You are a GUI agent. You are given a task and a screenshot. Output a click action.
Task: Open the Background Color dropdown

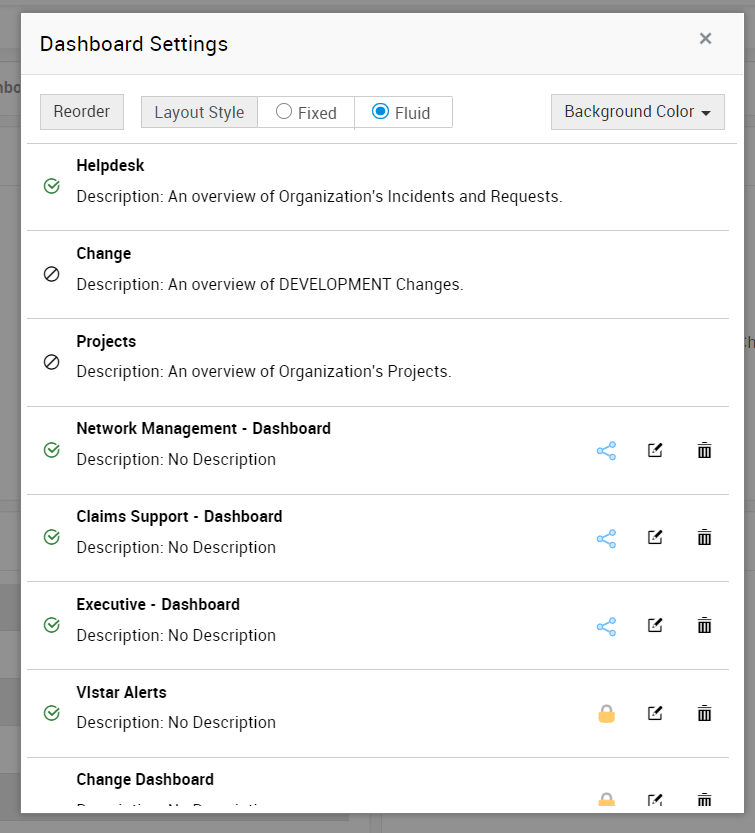click(x=637, y=112)
